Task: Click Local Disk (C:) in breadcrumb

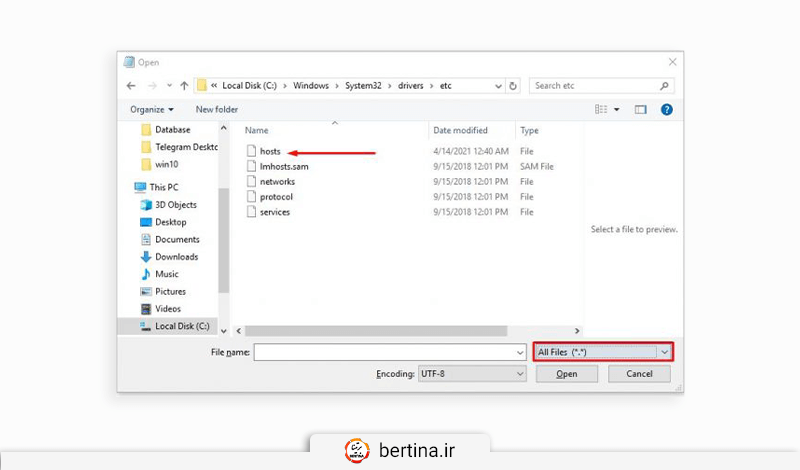Action: (x=249, y=86)
